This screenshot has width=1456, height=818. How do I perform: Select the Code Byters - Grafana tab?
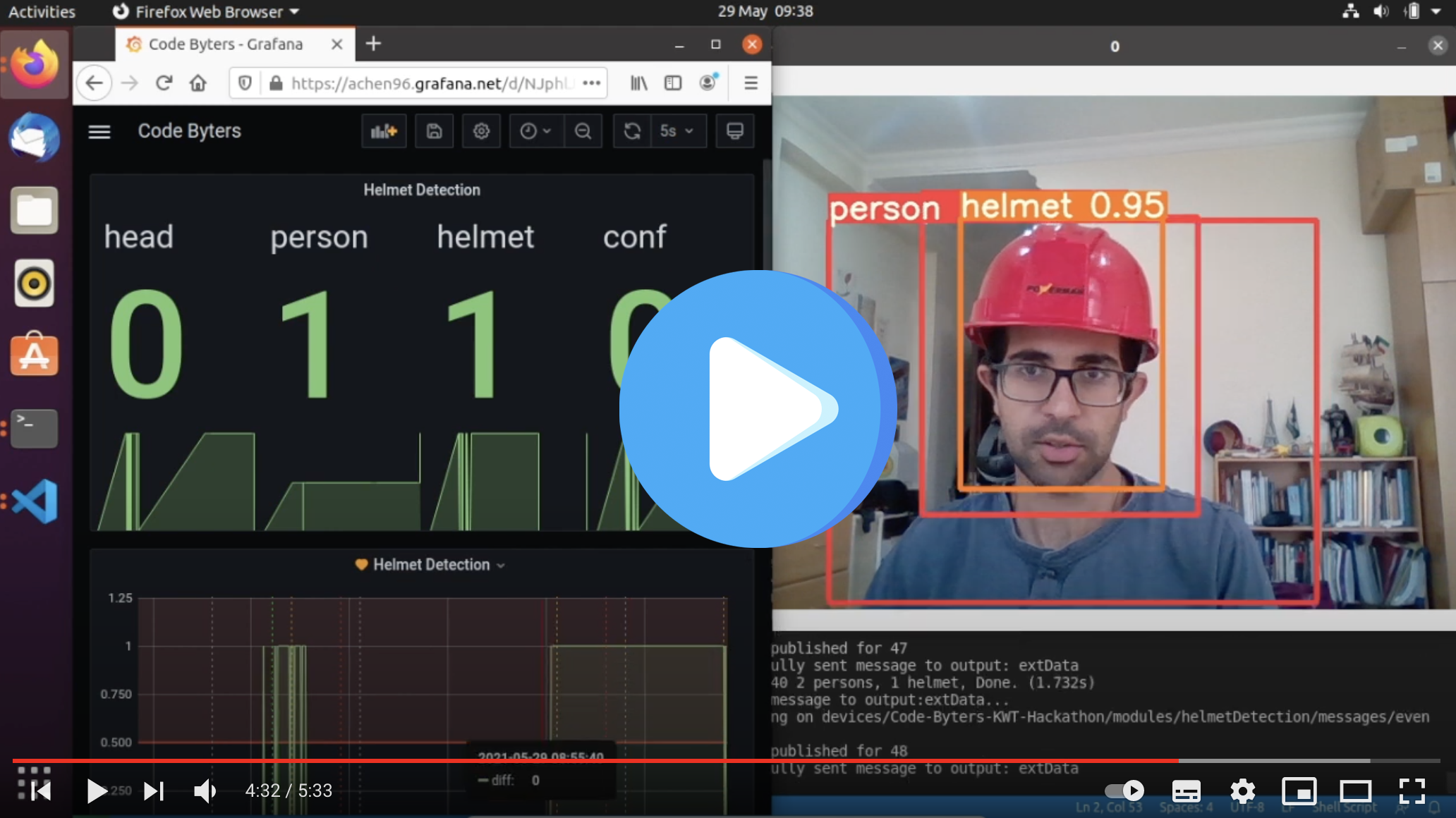point(234,44)
